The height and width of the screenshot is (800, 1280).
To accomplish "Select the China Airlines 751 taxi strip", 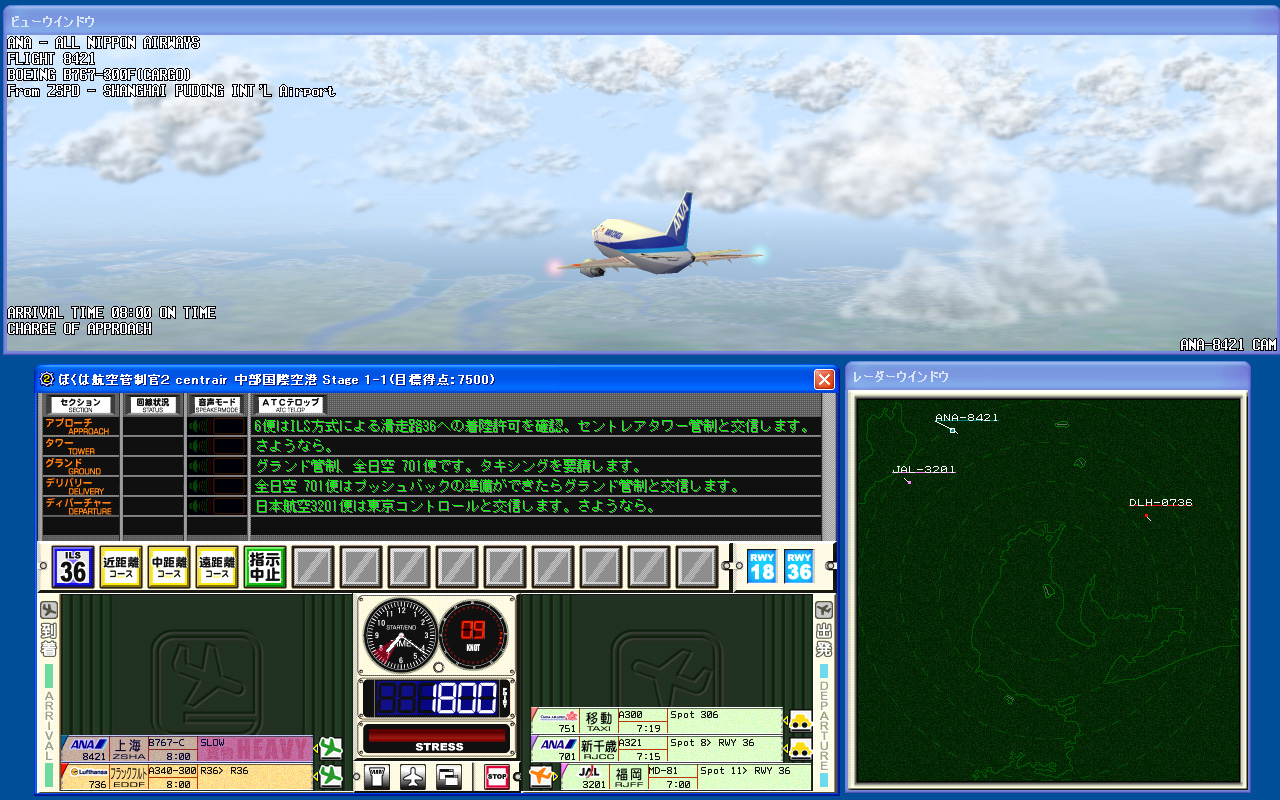I will [x=657, y=721].
